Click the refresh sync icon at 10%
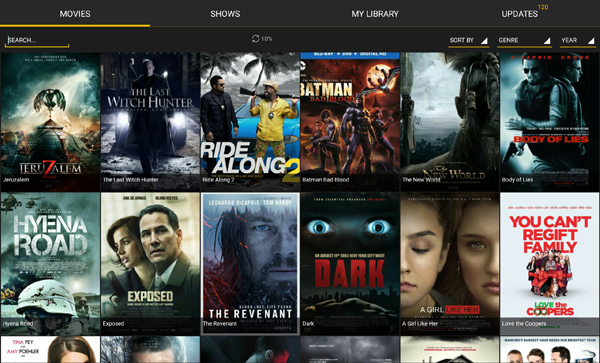The image size is (600, 363). pyautogui.click(x=256, y=39)
